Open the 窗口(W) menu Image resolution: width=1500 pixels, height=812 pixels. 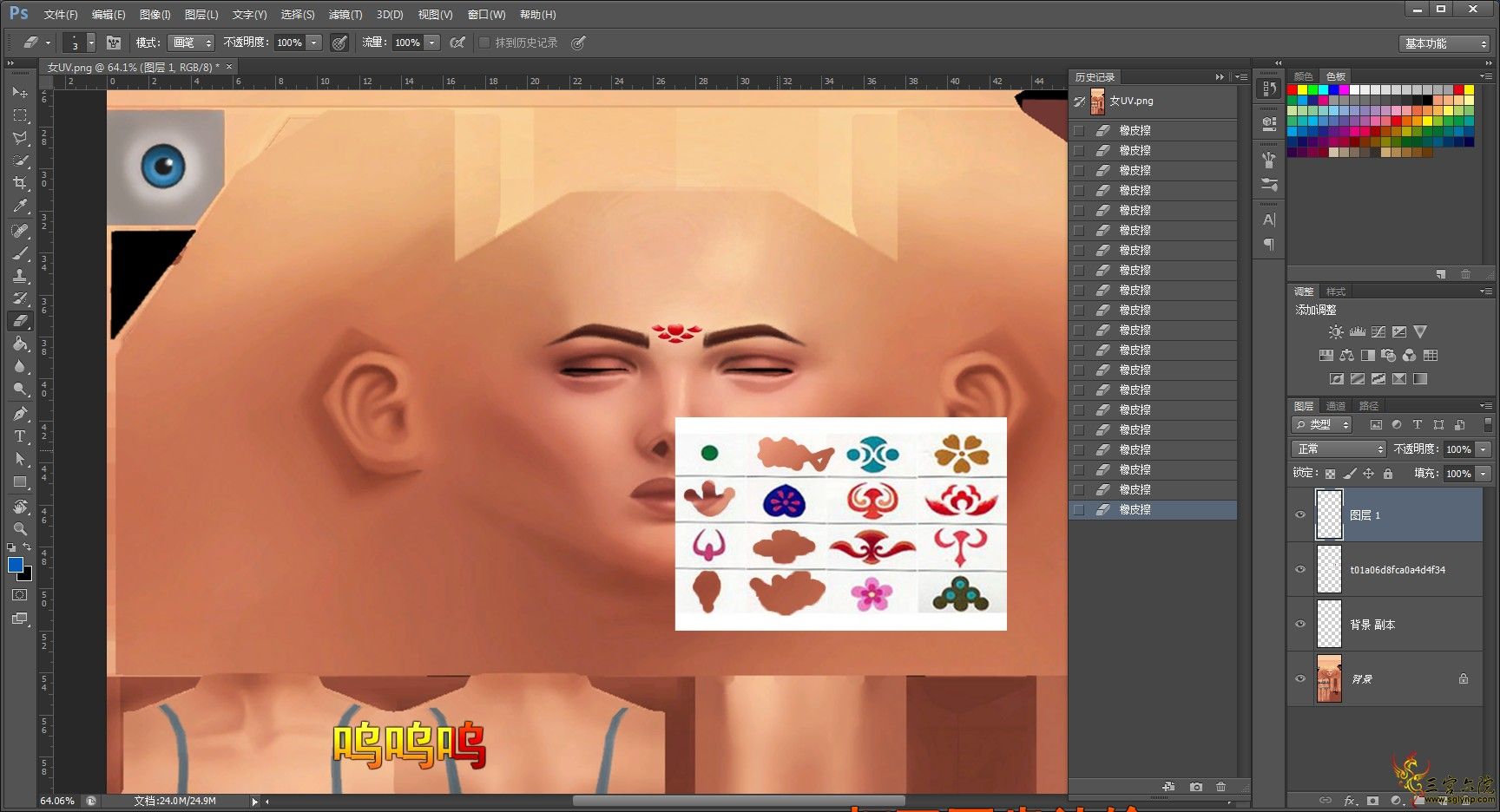486,15
